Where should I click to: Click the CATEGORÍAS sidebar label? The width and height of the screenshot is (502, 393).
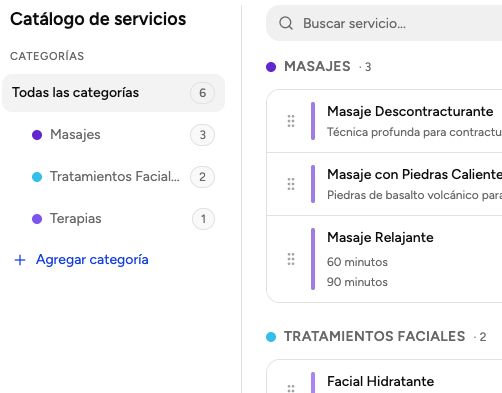coord(47,56)
